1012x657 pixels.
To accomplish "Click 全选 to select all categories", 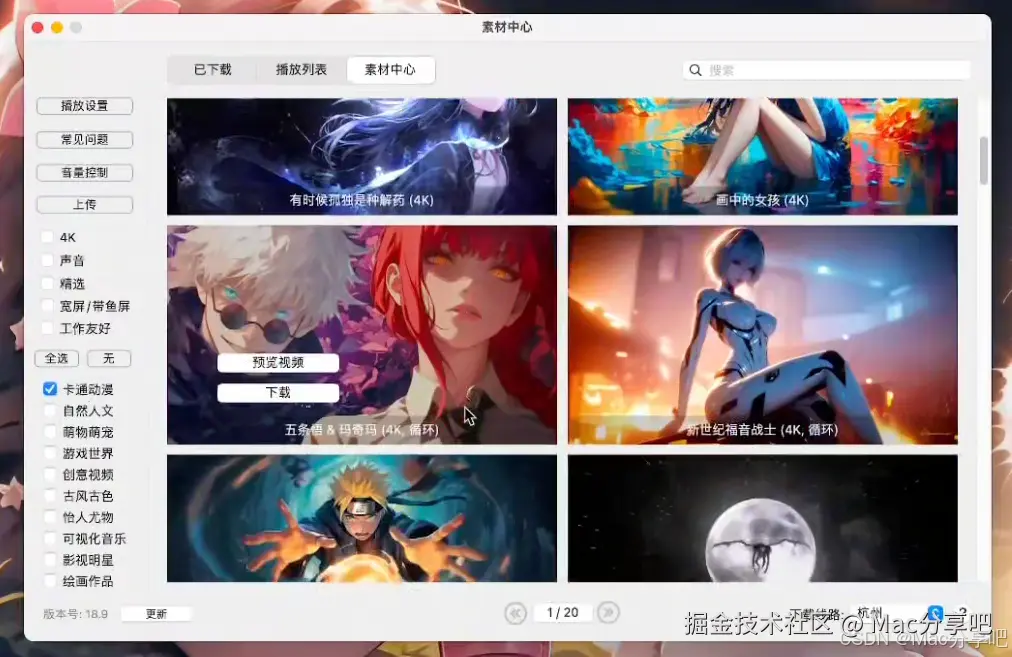I will [56, 358].
